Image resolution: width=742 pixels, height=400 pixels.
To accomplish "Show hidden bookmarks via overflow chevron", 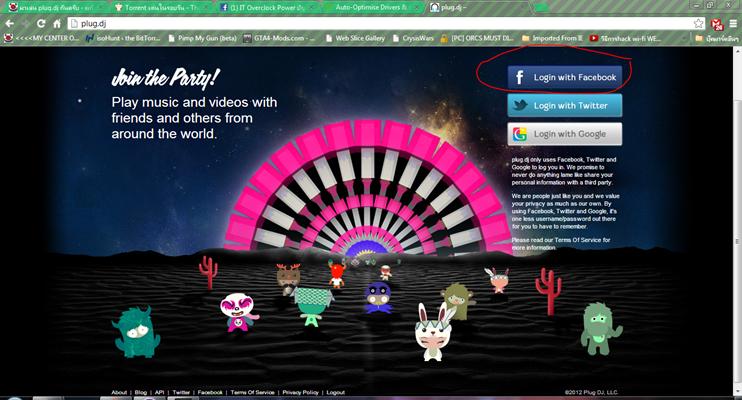I will click(683, 38).
